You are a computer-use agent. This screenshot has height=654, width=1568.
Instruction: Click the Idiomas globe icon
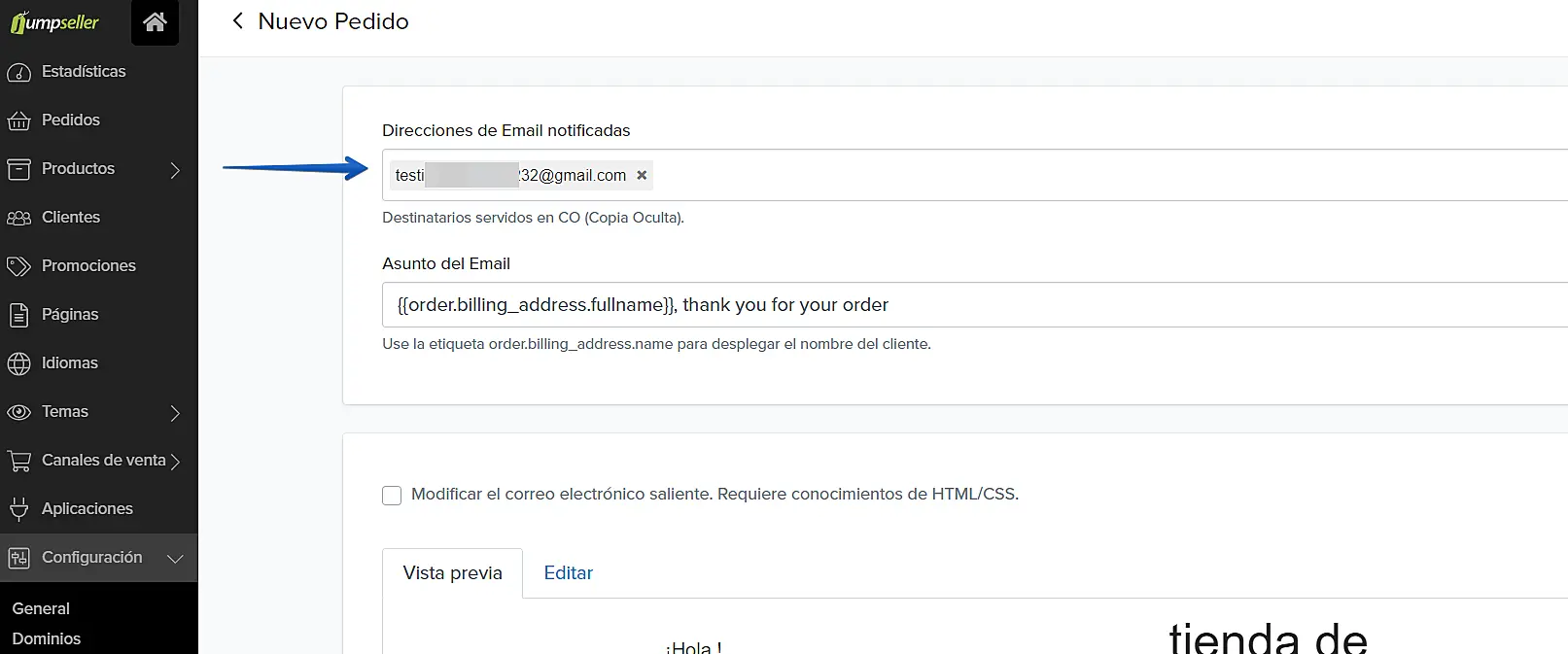[18, 363]
